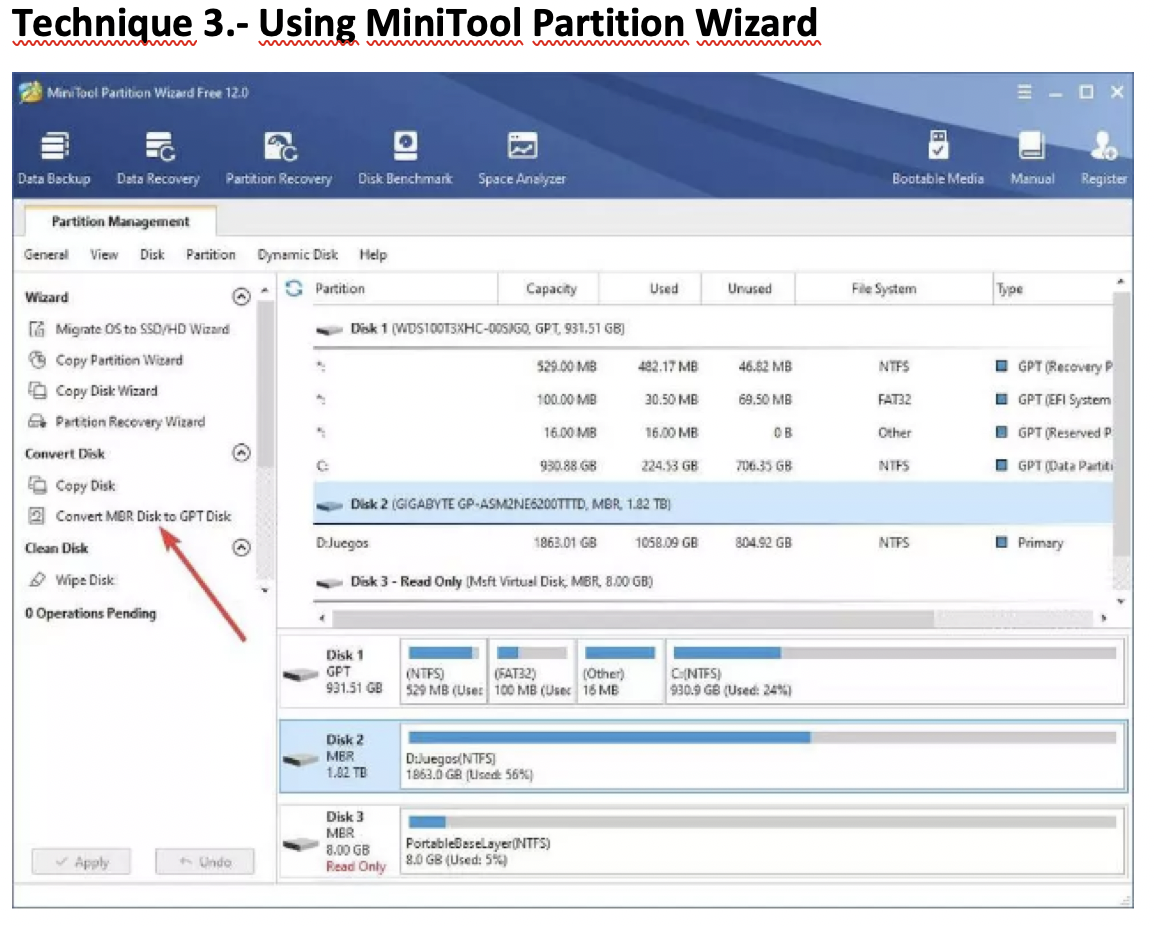Click the Apply button
This screenshot has width=1154, height=926.
[81, 861]
